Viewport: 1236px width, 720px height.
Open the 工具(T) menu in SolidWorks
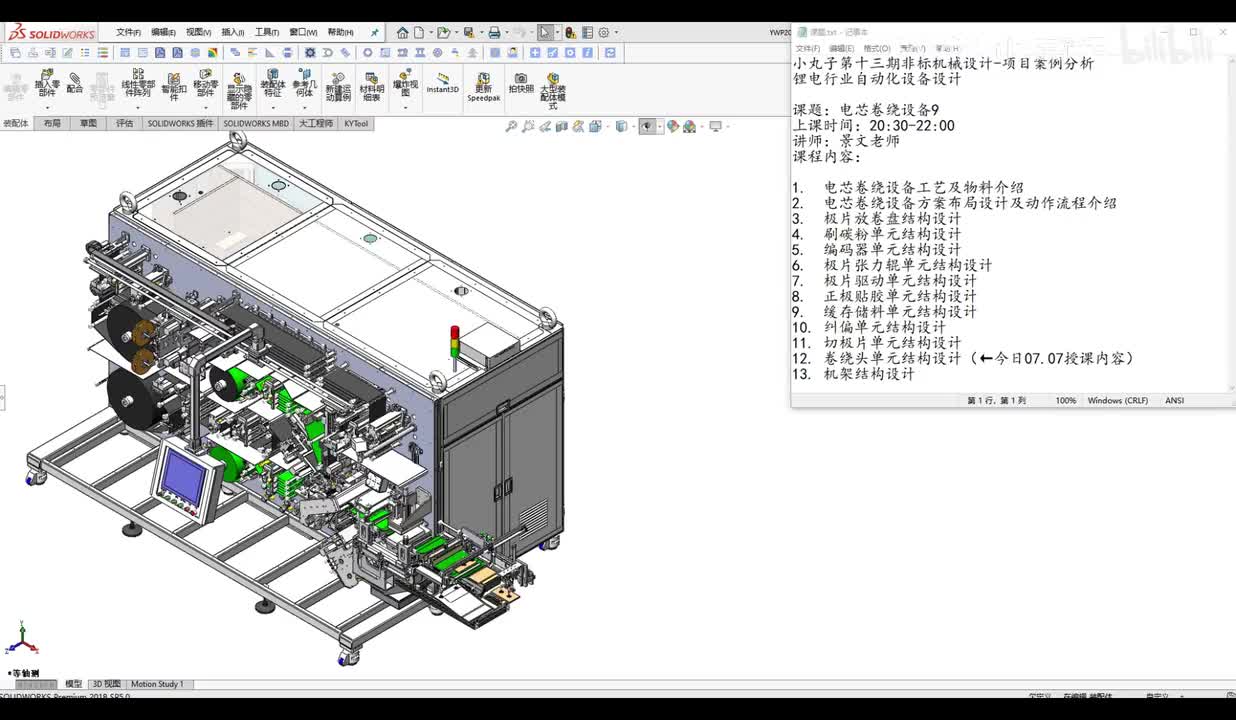(x=267, y=32)
